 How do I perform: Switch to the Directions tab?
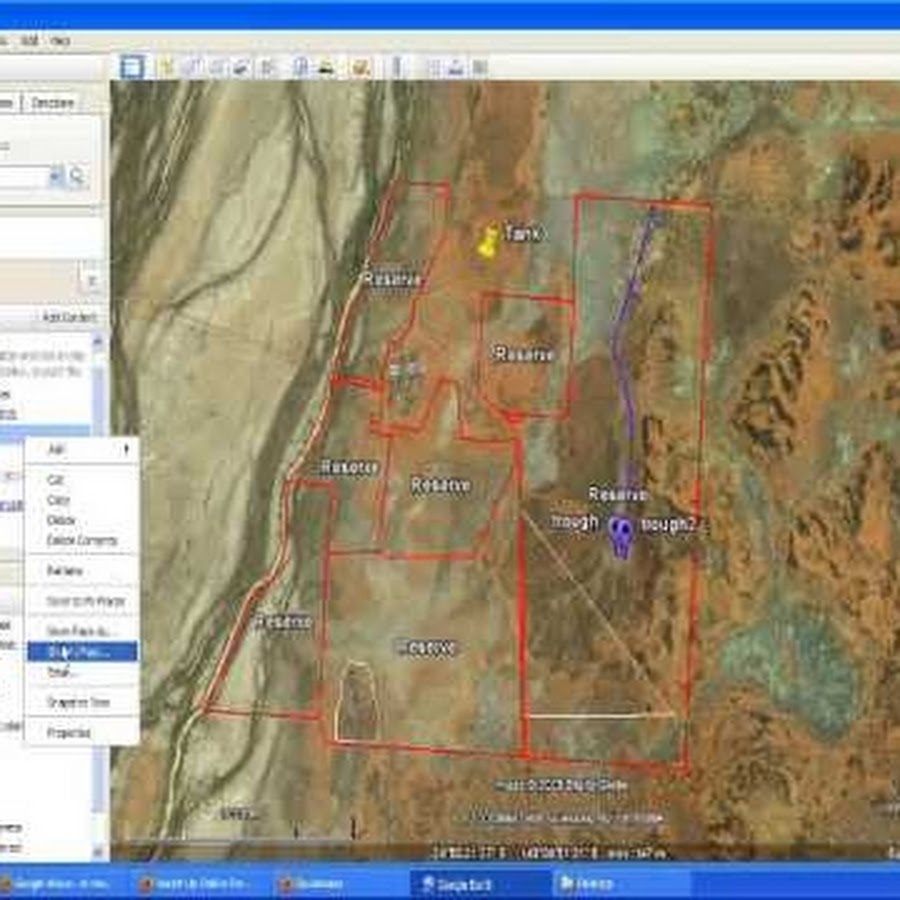pos(52,103)
